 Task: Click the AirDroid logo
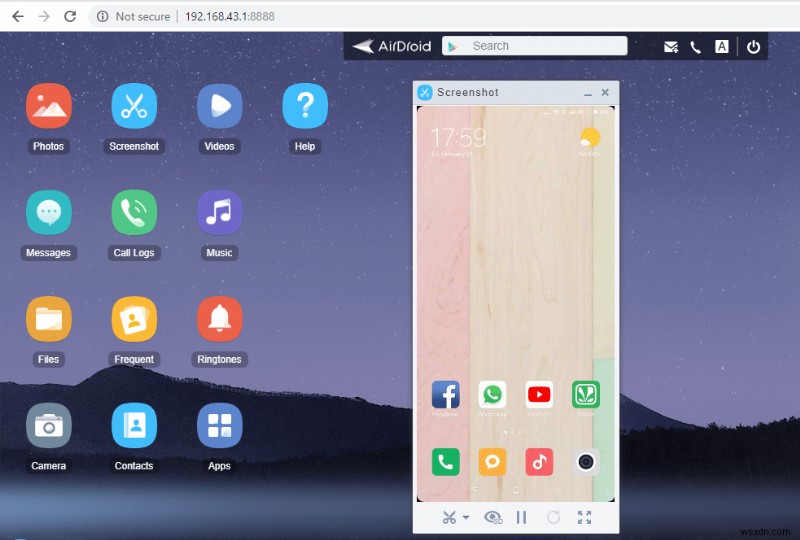392,46
